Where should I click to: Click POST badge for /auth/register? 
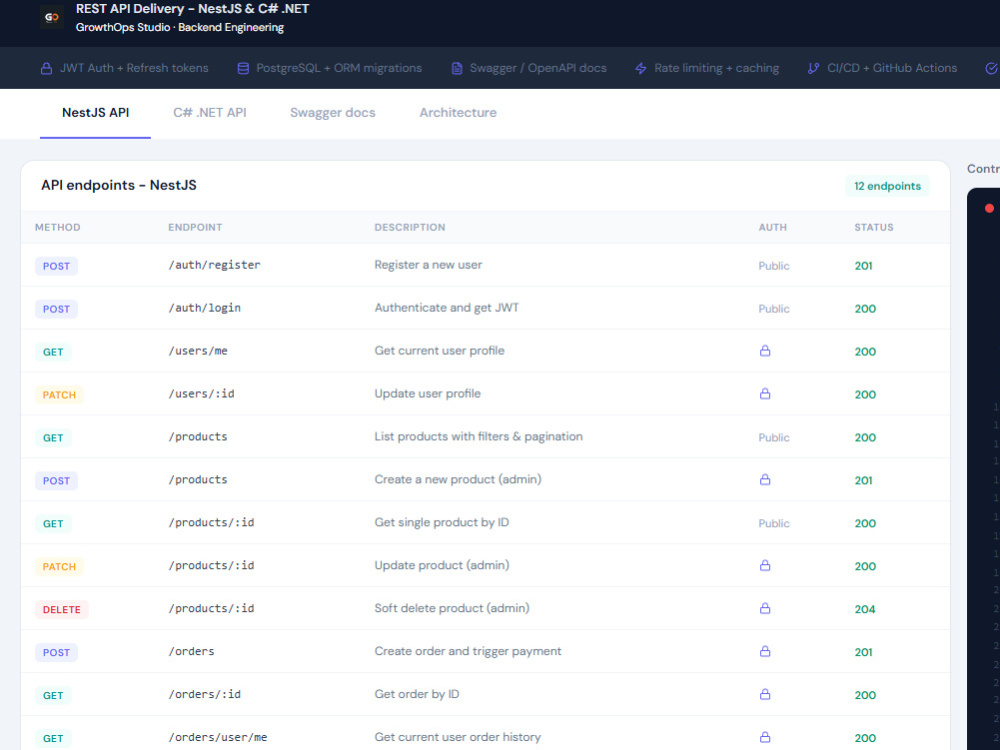point(56,266)
